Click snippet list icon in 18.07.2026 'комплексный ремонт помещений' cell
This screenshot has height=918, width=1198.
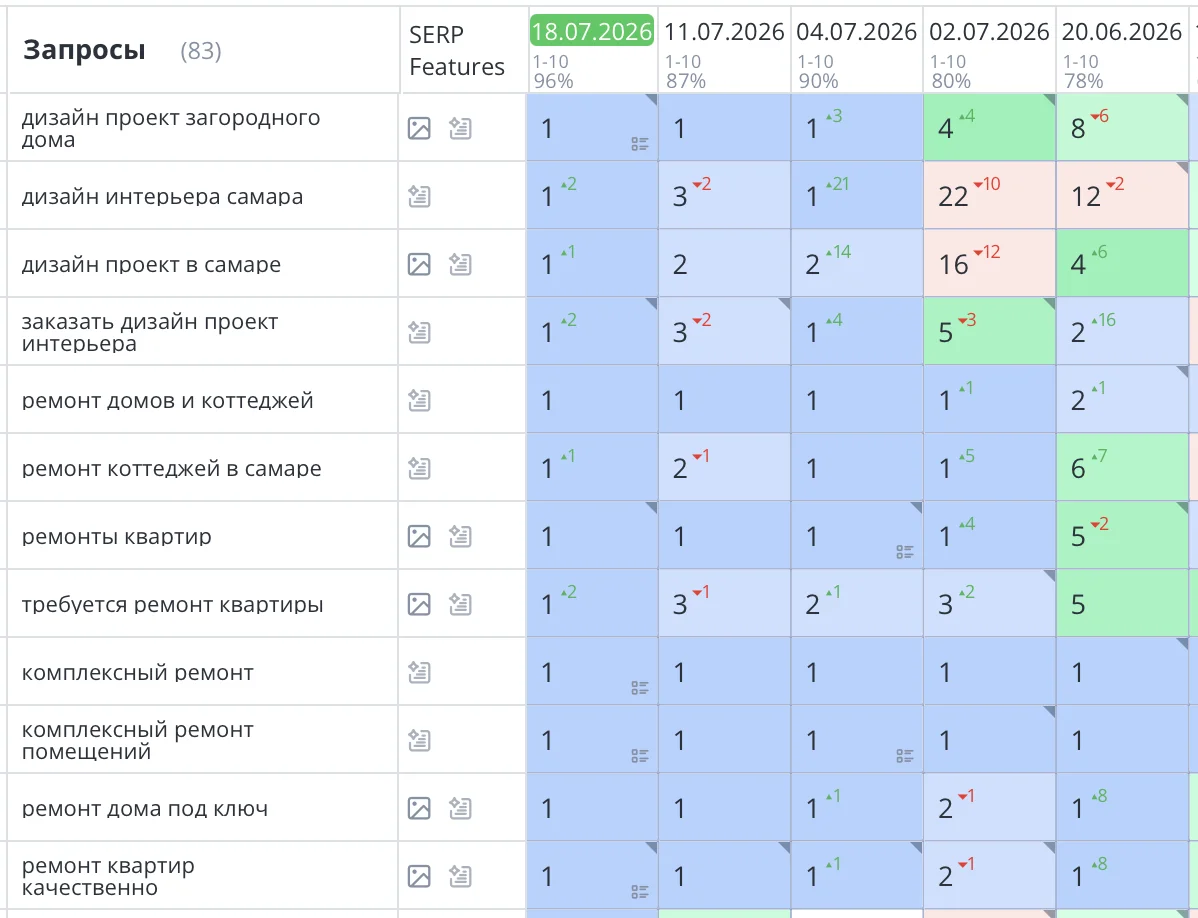pos(640,755)
